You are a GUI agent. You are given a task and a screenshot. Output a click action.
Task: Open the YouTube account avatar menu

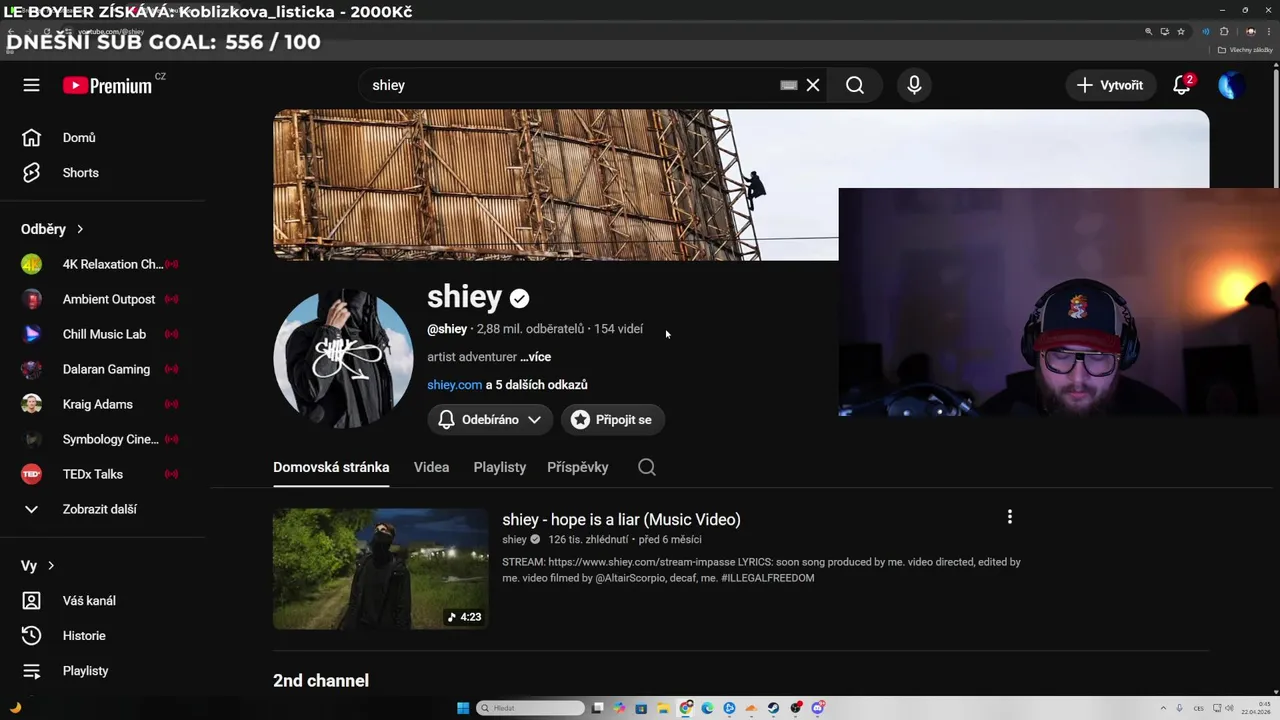pos(1231,85)
